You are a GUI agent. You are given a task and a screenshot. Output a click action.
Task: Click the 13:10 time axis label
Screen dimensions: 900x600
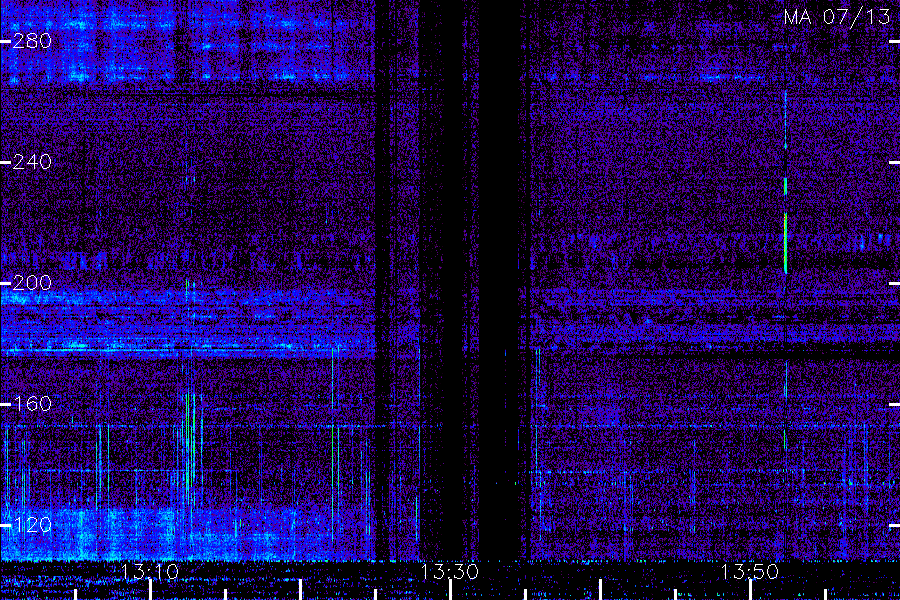coord(150,572)
